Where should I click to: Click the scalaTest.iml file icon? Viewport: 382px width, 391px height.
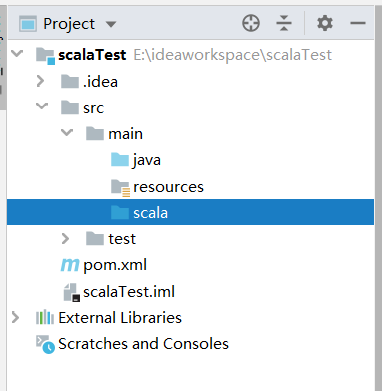click(71, 292)
